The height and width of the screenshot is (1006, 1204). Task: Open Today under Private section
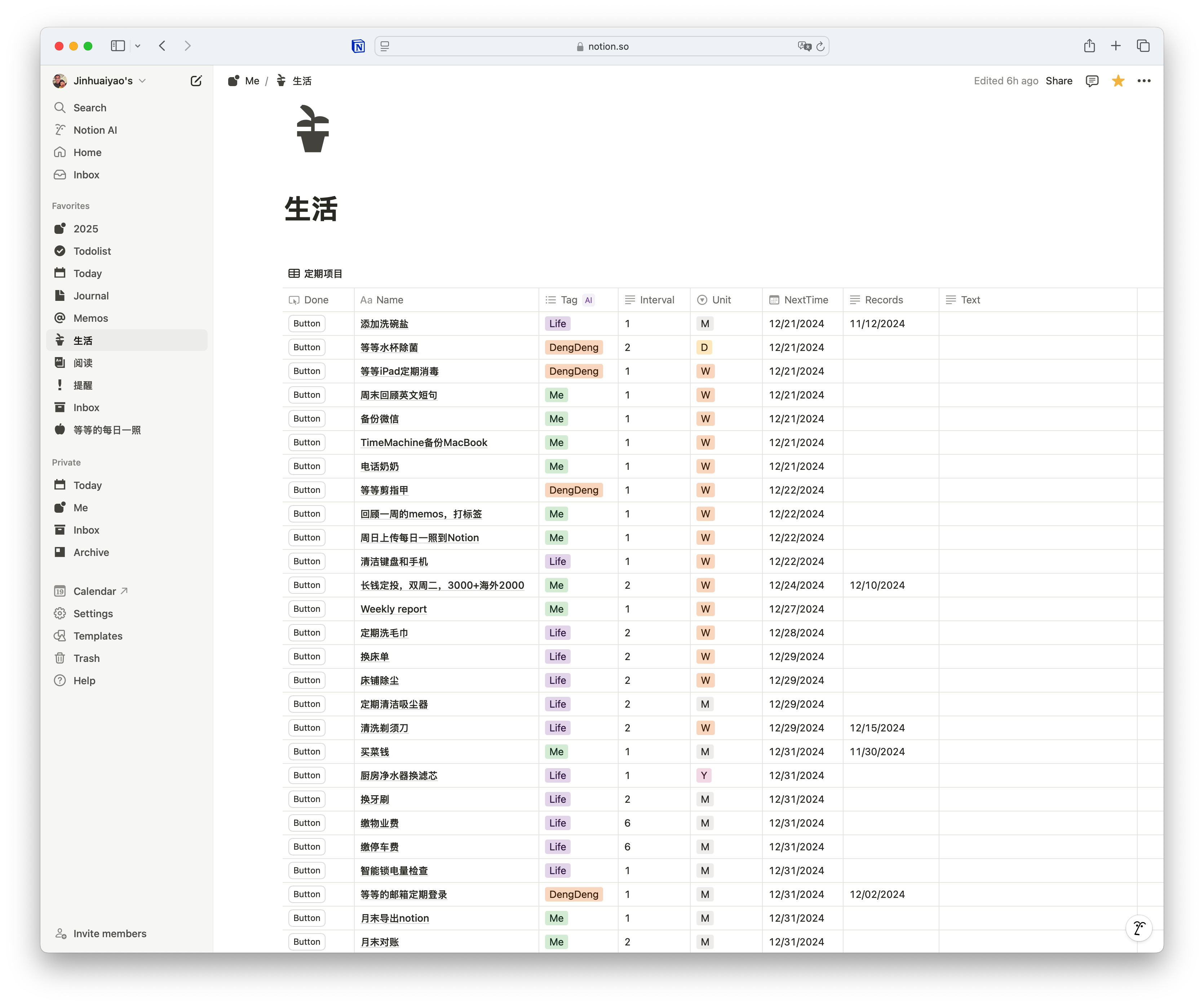click(x=126, y=485)
